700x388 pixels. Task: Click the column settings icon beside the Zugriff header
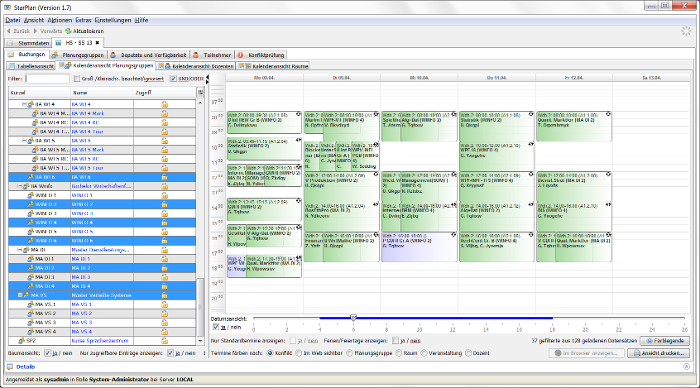pos(200,92)
